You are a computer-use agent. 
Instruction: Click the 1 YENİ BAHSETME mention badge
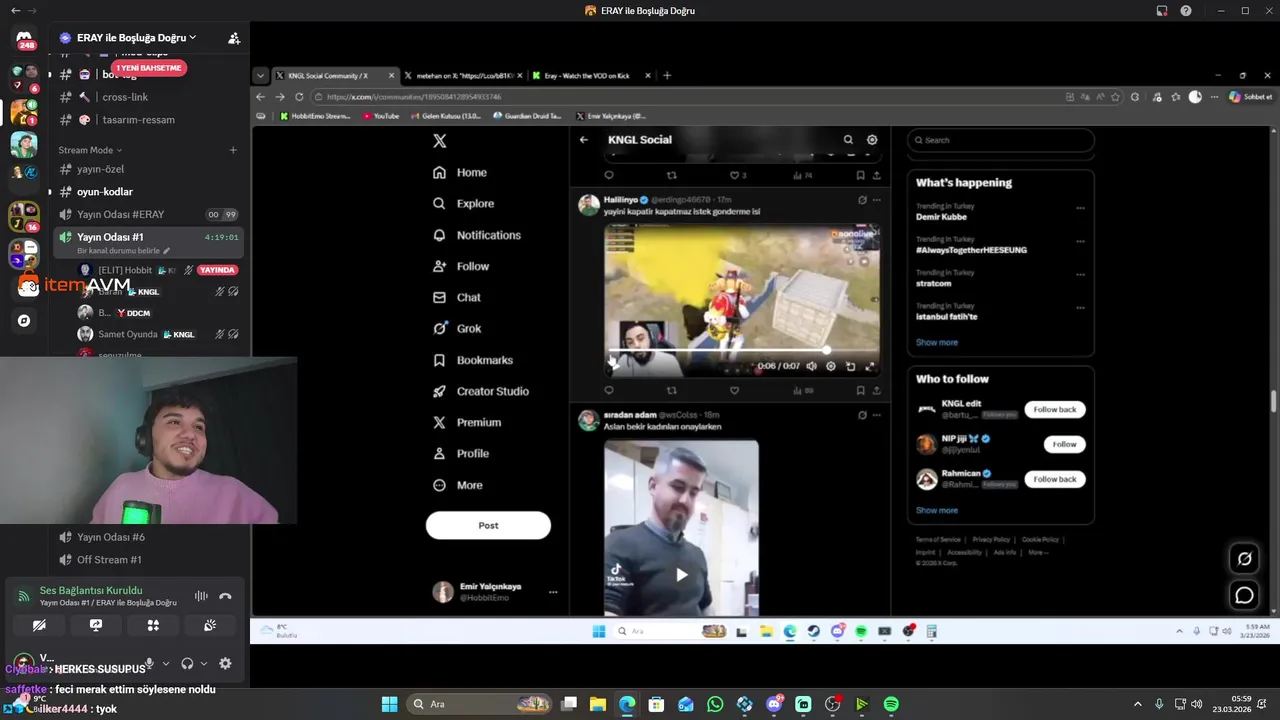coord(149,68)
